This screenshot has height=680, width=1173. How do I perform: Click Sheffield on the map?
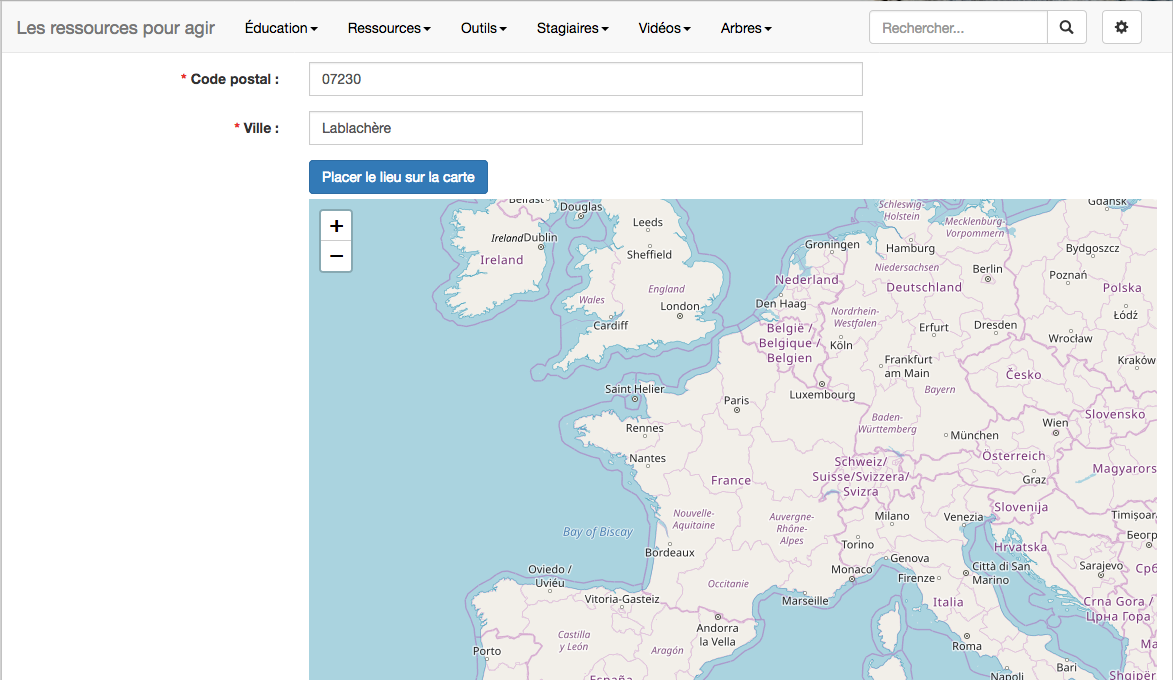tap(649, 255)
